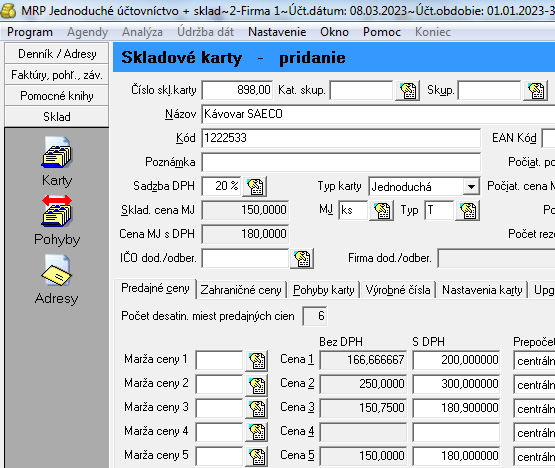555x468 pixels.
Task: Open the Karty (stock cards) icon
Action: [57, 152]
